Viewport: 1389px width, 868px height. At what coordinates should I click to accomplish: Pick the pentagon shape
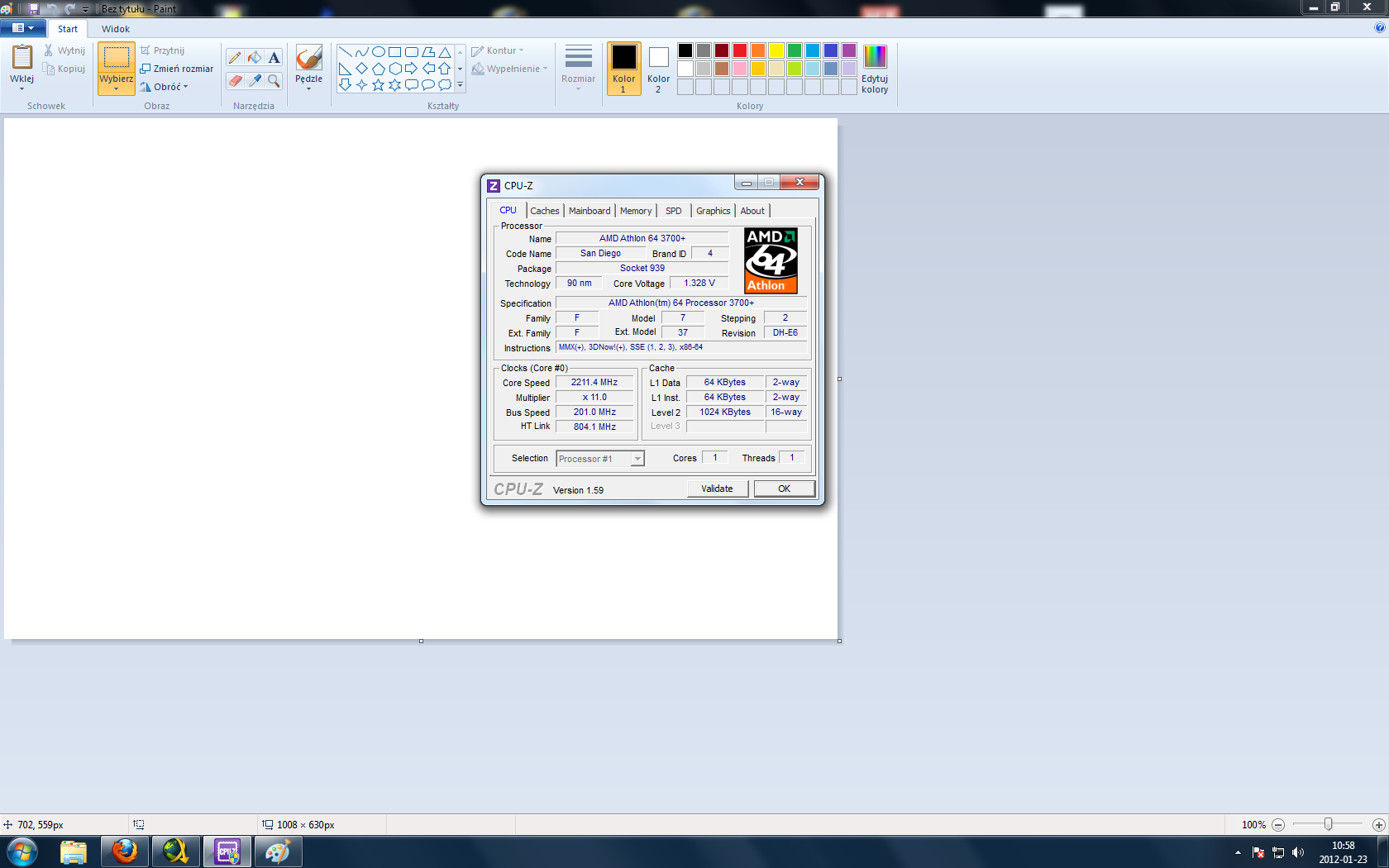coord(379,69)
